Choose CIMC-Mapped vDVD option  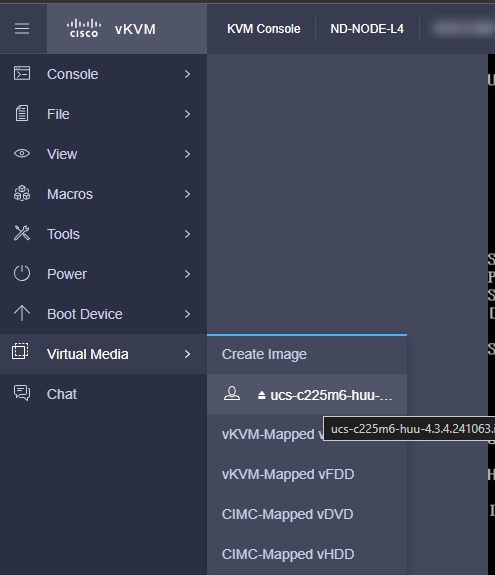click(x=307, y=514)
